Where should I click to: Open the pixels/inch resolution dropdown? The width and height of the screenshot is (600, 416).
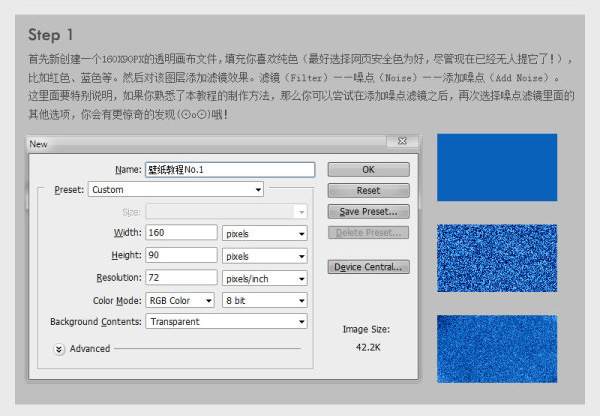(x=264, y=279)
